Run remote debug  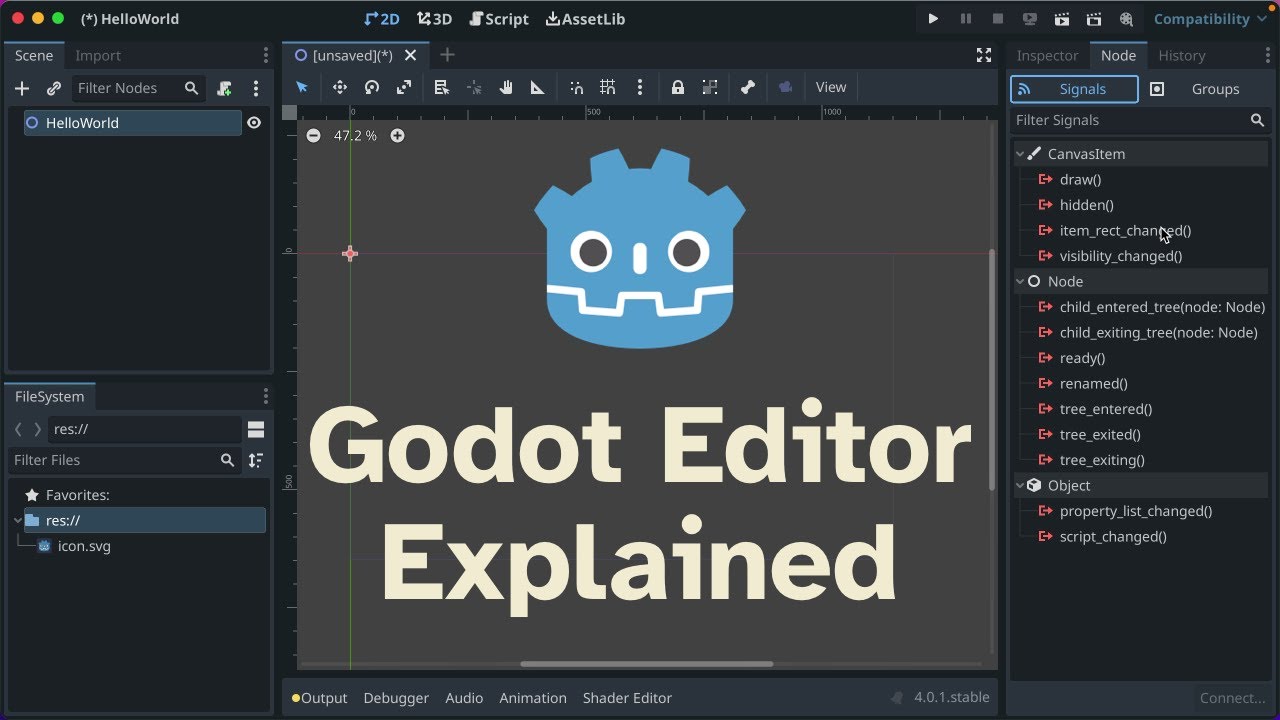click(x=1030, y=19)
